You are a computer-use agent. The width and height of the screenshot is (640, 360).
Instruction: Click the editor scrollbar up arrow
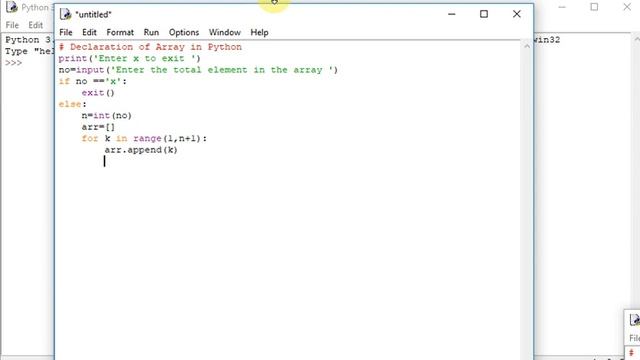[527, 47]
